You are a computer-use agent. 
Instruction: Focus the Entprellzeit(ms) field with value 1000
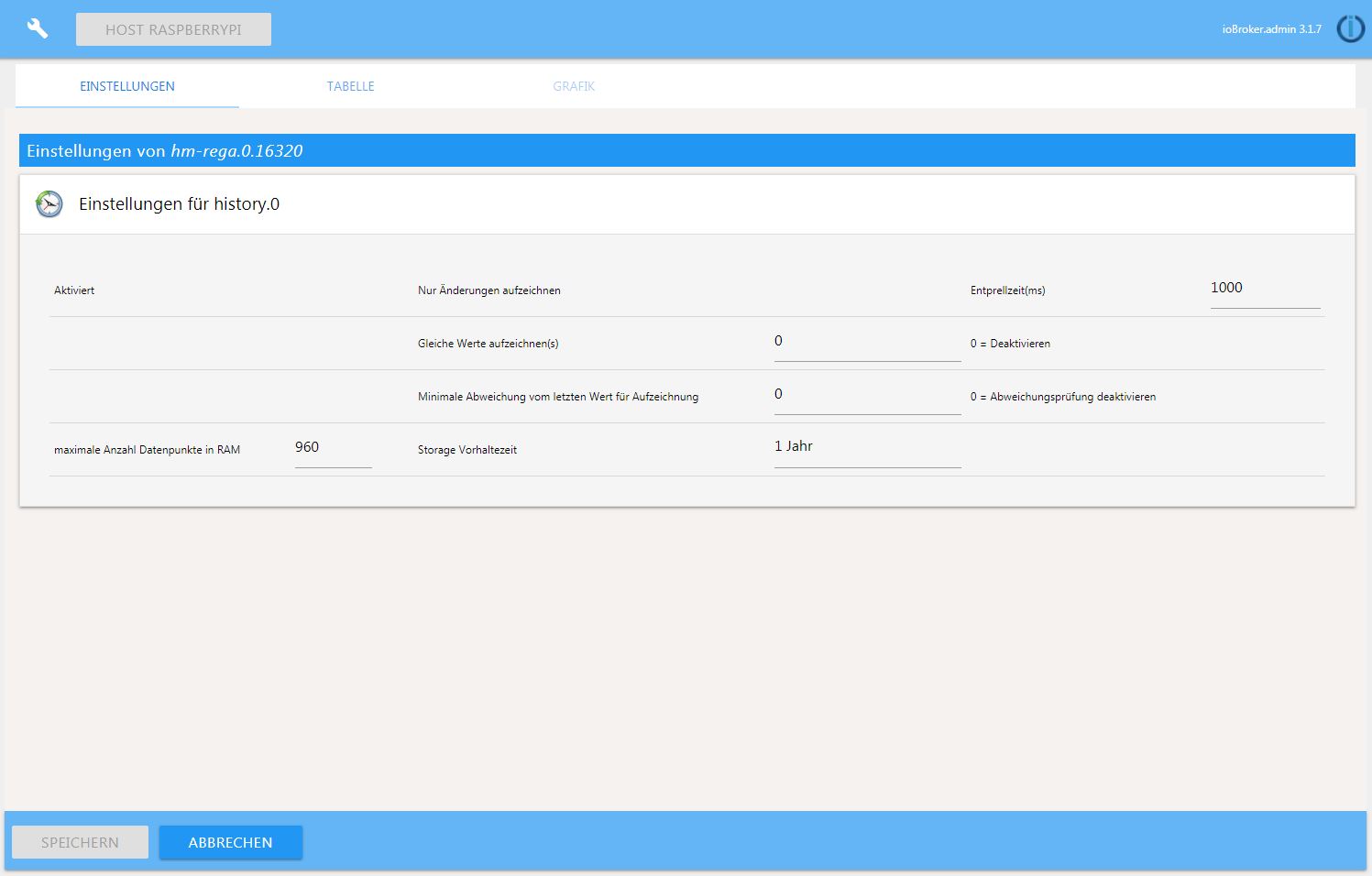1265,289
